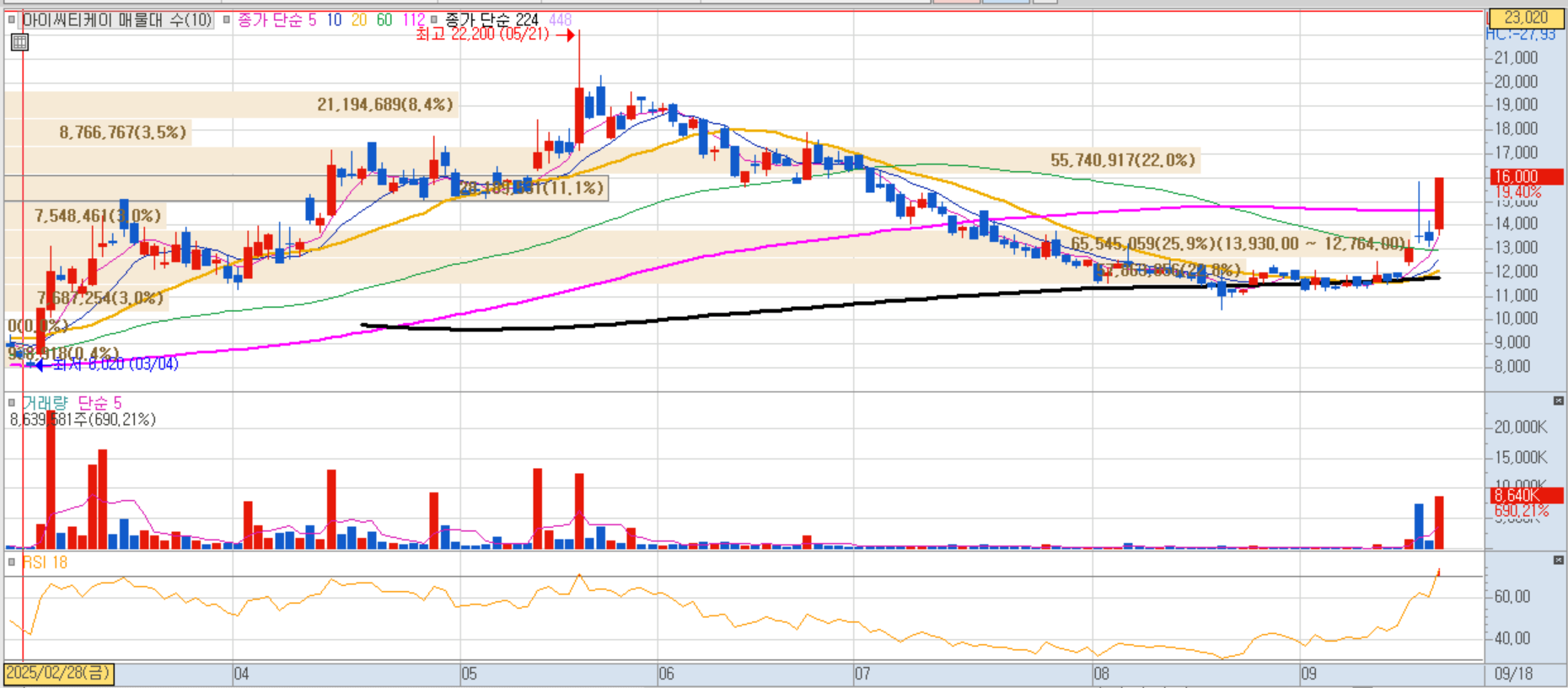This screenshot has height=688, width=1568.
Task: Click the 8,766,767(3.5%) volume profile label
Action: click(x=123, y=132)
